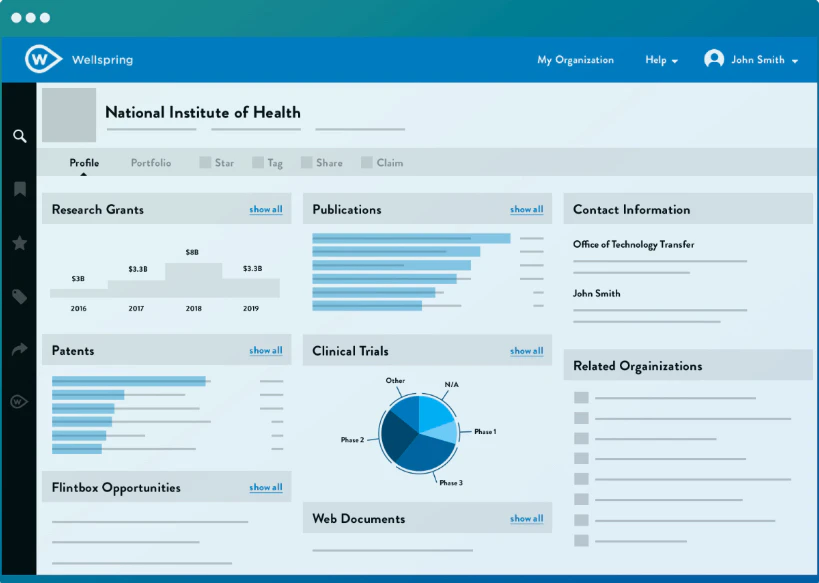Click the Wellspring logo icon
Screen dimensions: 819x583
[x=43, y=60]
